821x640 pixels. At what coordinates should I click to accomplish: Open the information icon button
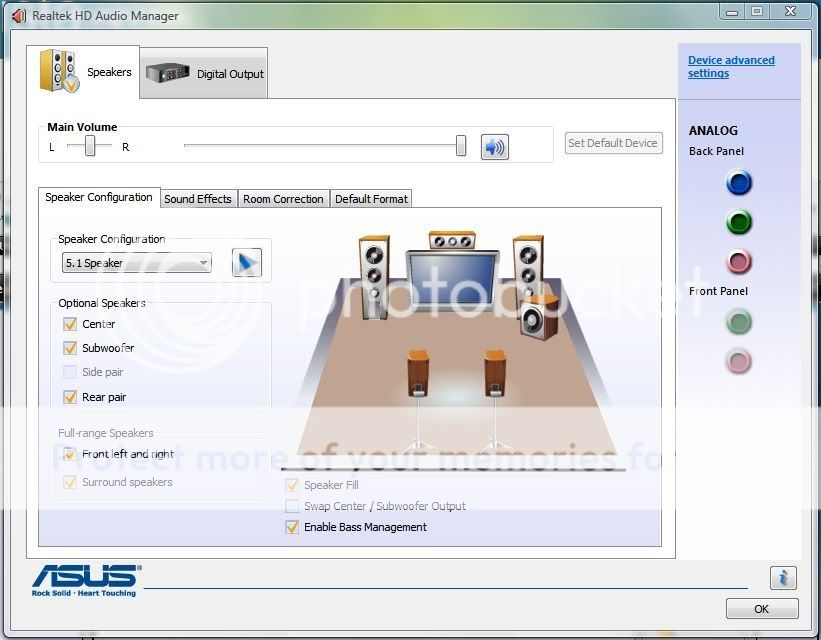[x=783, y=577]
